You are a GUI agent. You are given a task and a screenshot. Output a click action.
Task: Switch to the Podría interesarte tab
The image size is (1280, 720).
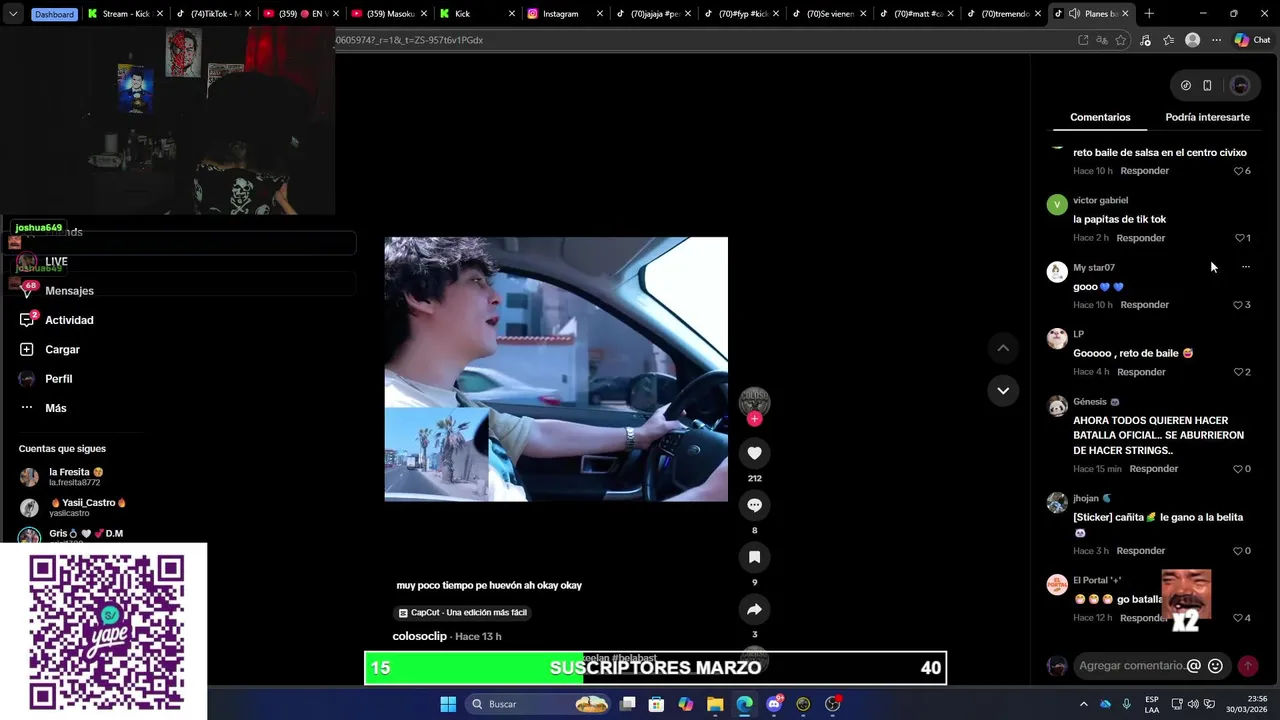click(1207, 117)
